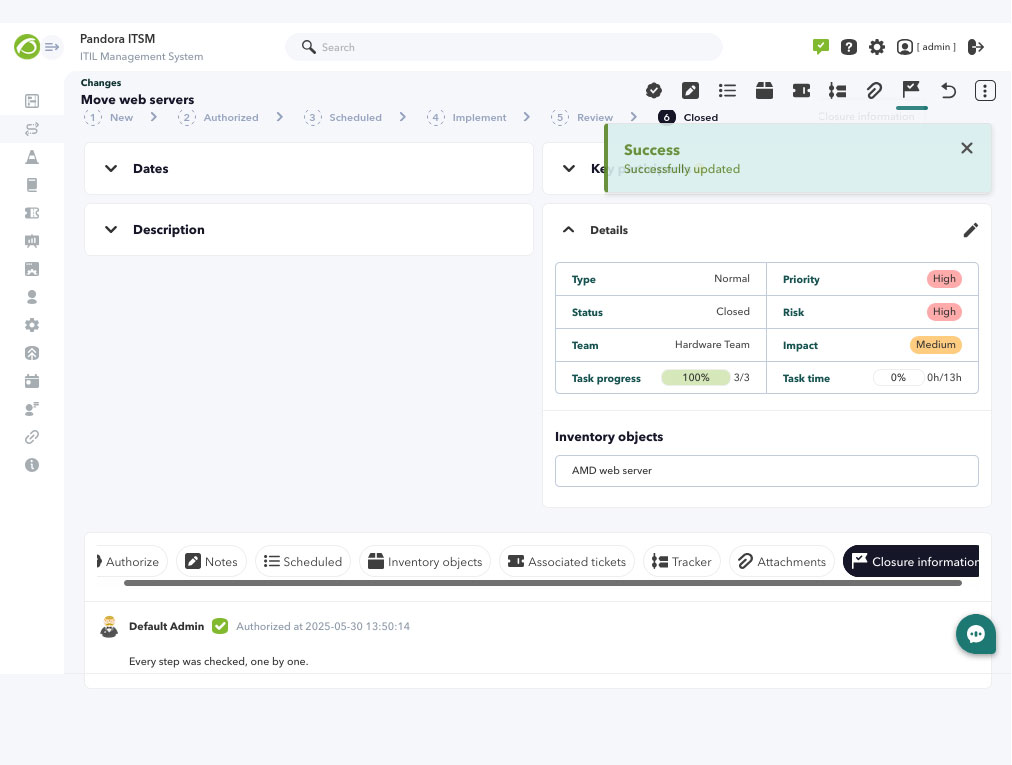Switch to the Inventory objects bottom tab
This screenshot has width=1012, height=765.
[x=425, y=562]
